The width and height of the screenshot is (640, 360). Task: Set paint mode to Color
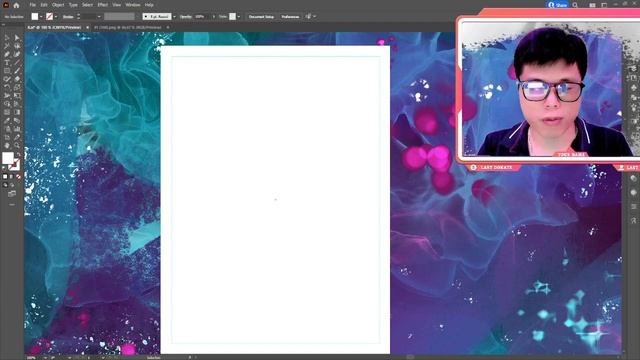point(5,176)
